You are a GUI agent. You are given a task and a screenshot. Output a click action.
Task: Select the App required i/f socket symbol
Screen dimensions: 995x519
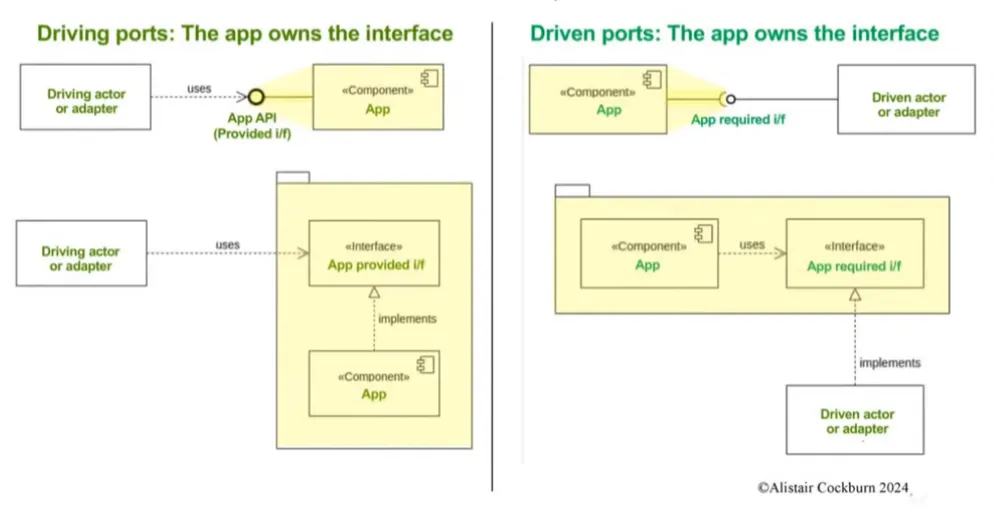click(729, 98)
